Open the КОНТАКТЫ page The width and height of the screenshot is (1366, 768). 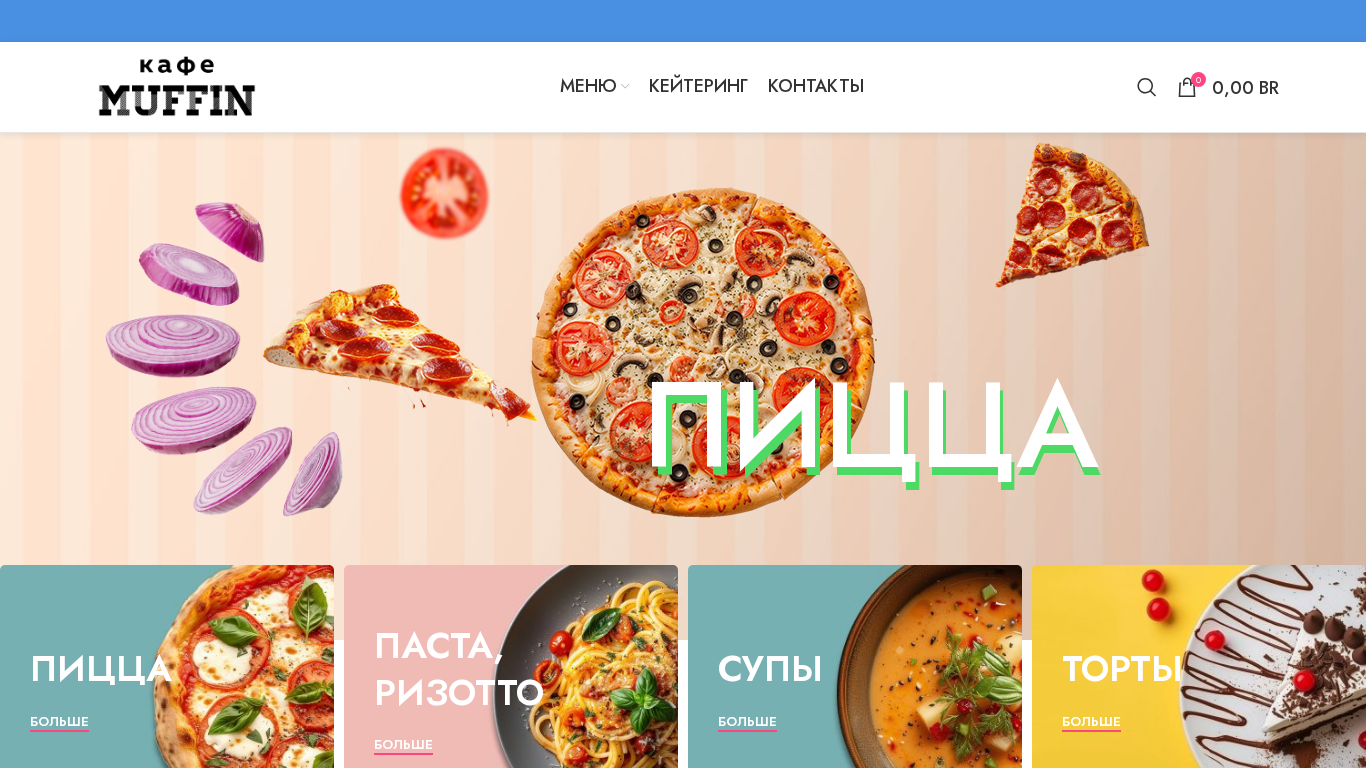[816, 86]
